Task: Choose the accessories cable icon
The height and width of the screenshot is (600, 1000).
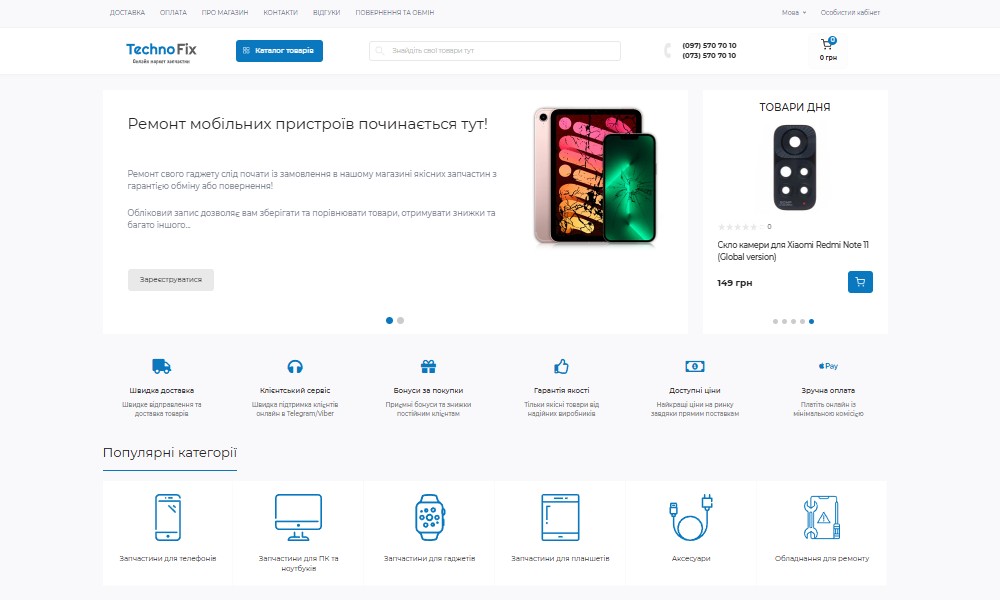Action: (x=691, y=517)
